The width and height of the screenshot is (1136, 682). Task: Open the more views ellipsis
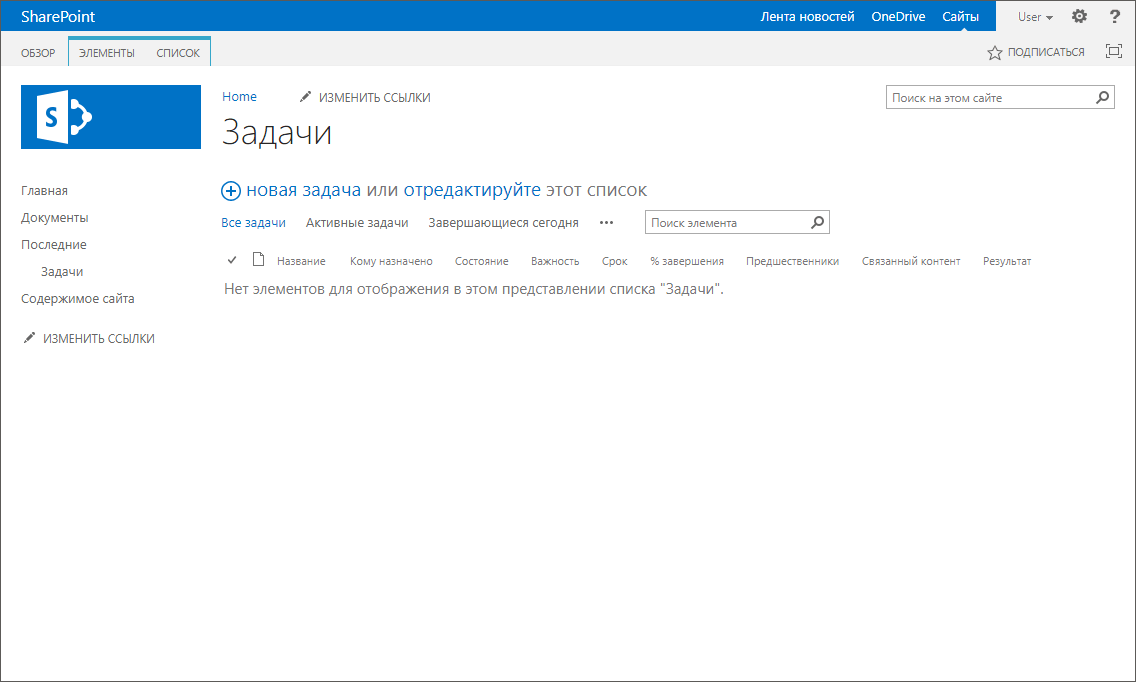point(606,223)
